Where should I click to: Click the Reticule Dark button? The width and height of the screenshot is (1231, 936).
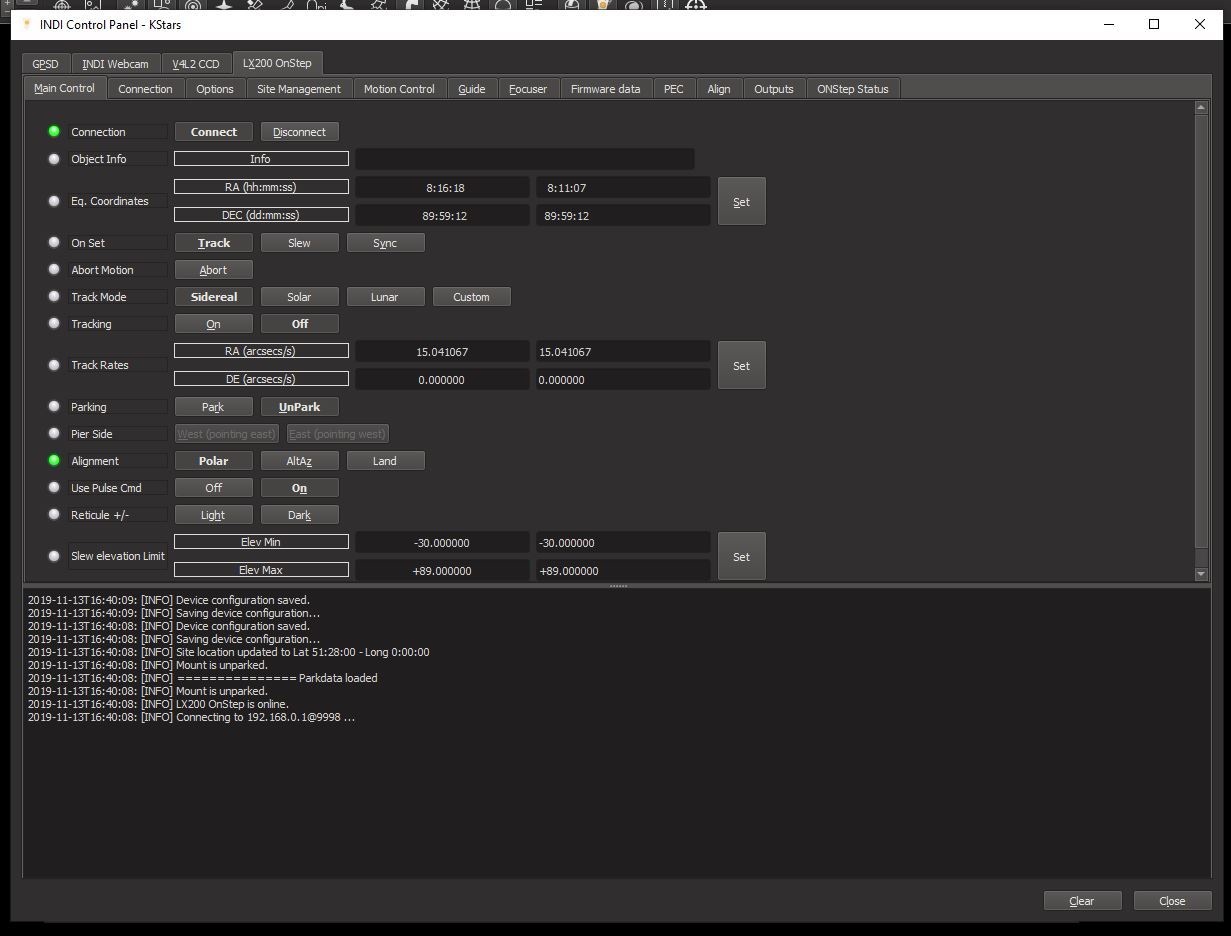(299, 515)
